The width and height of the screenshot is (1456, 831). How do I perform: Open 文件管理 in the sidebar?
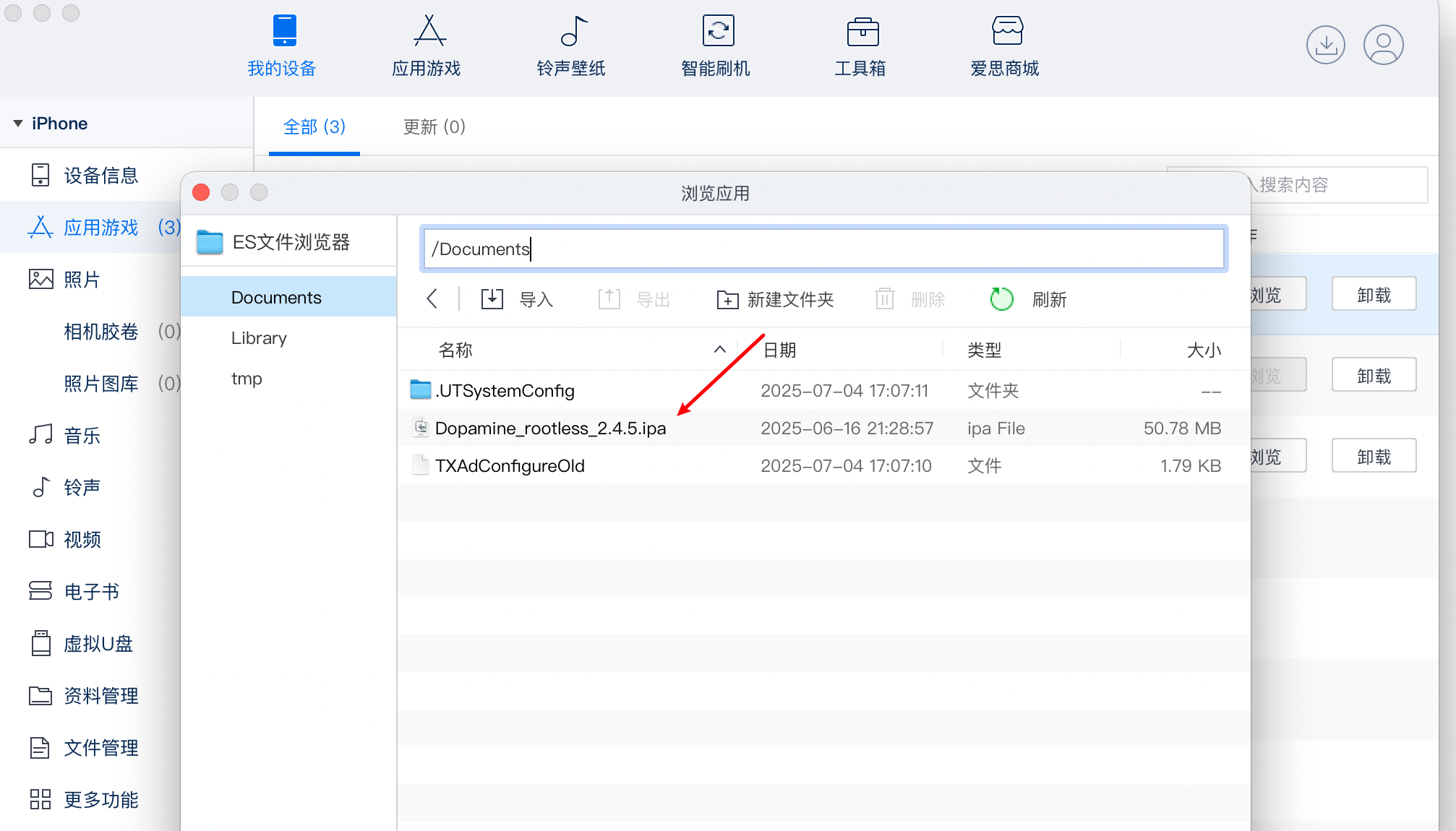90,748
